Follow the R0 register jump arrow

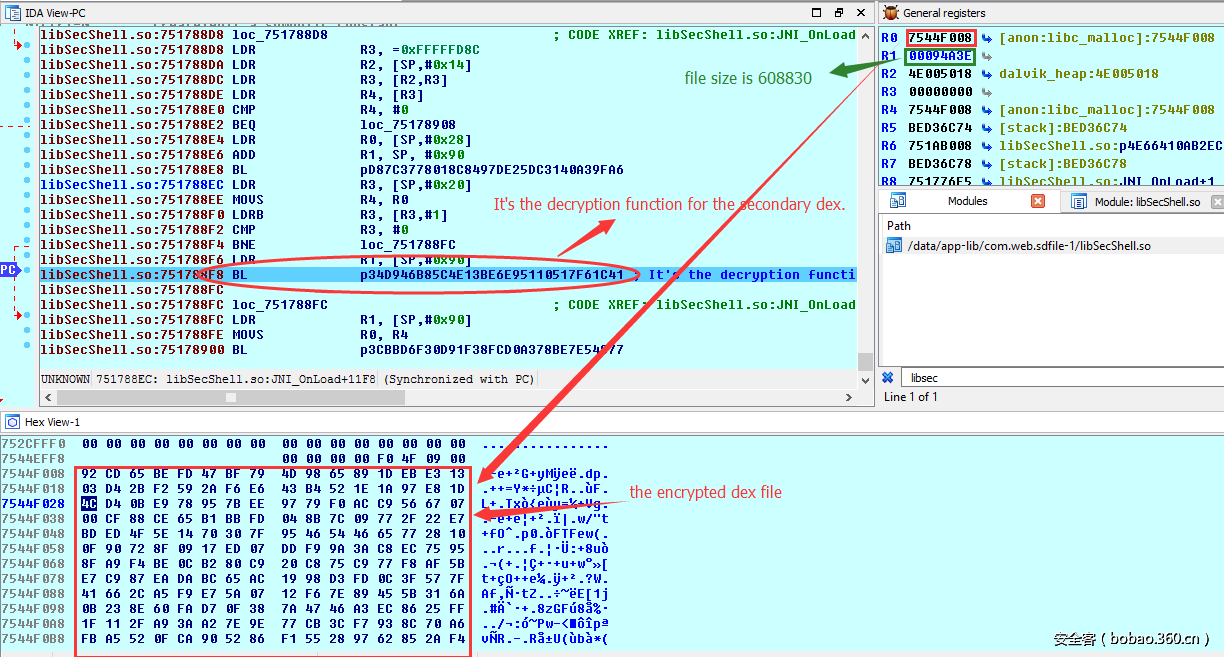pos(987,38)
